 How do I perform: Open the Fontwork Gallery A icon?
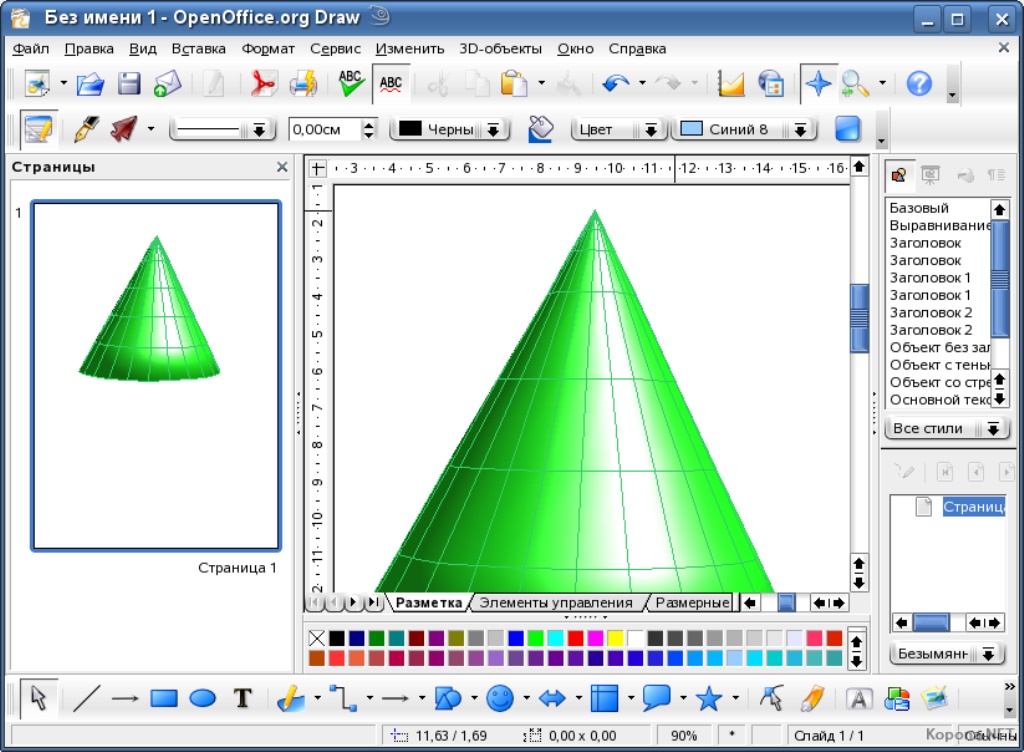(x=859, y=698)
